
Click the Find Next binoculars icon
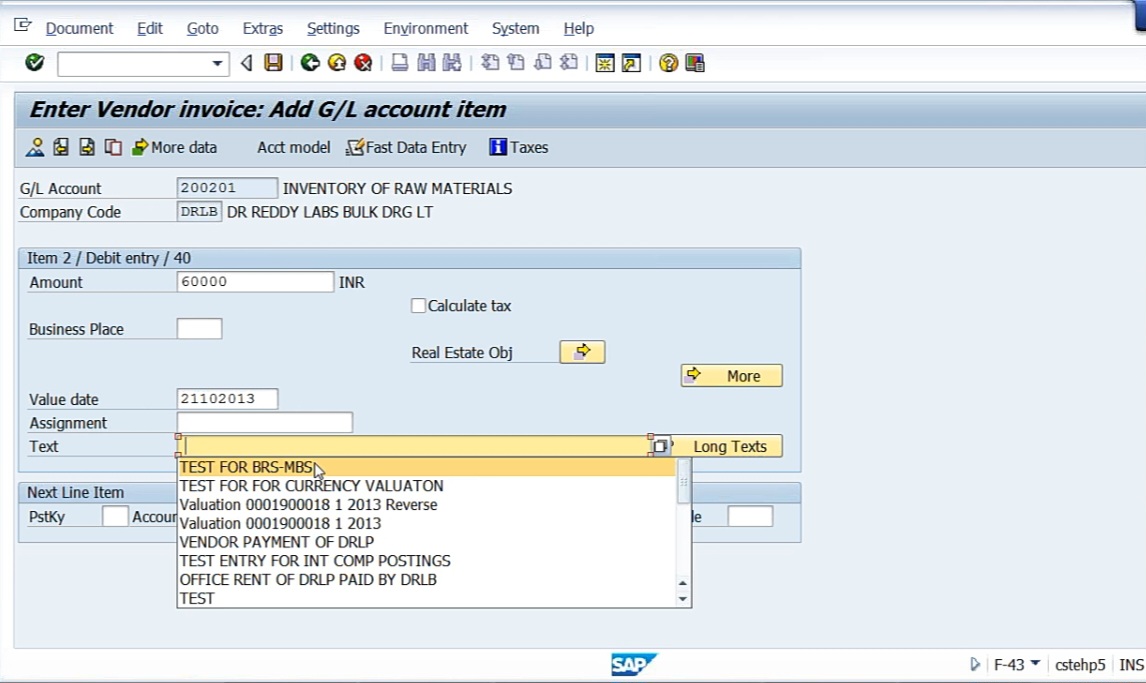pyautogui.click(x=452, y=63)
